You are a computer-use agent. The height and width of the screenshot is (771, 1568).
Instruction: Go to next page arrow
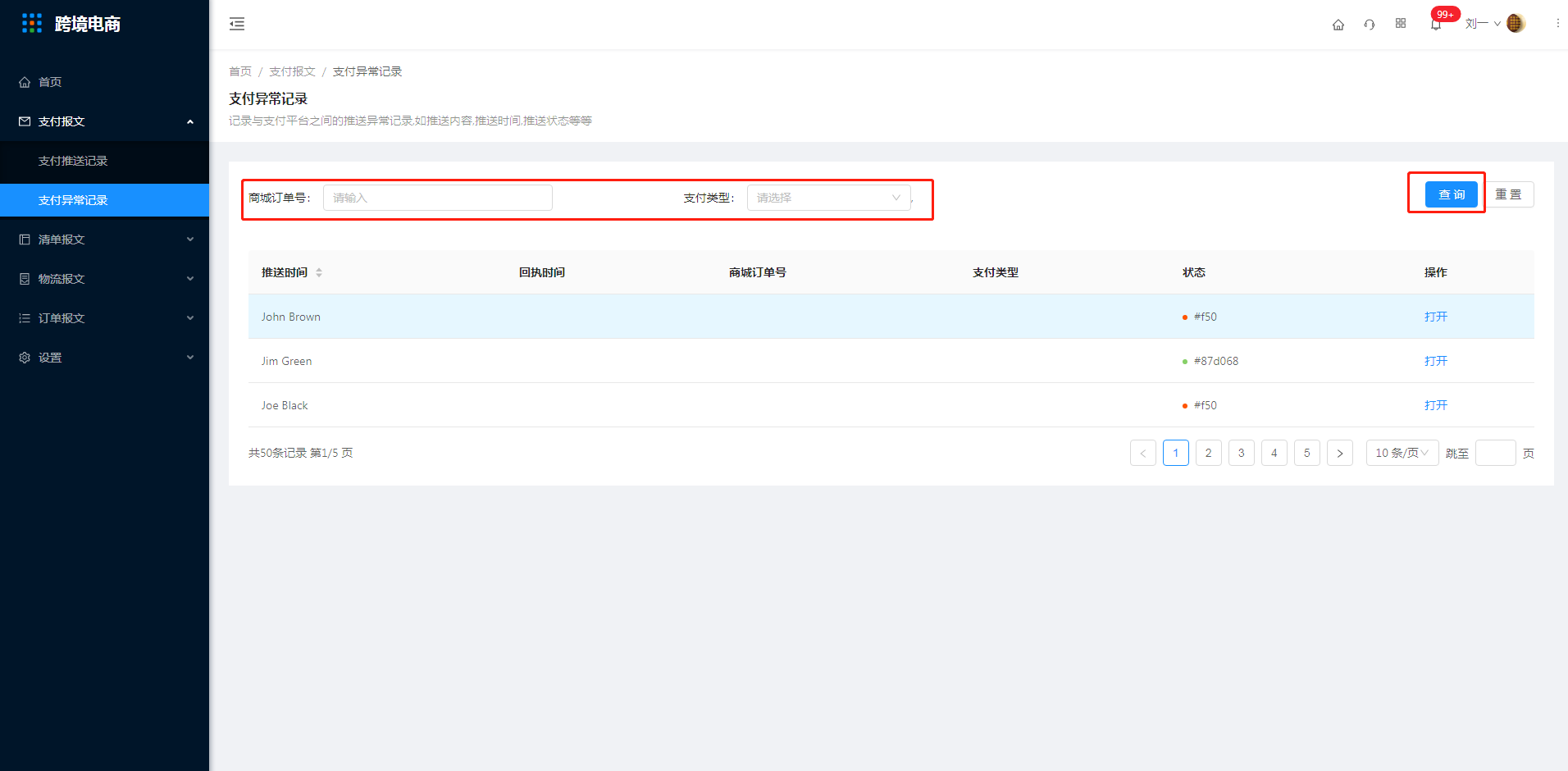[1340, 453]
